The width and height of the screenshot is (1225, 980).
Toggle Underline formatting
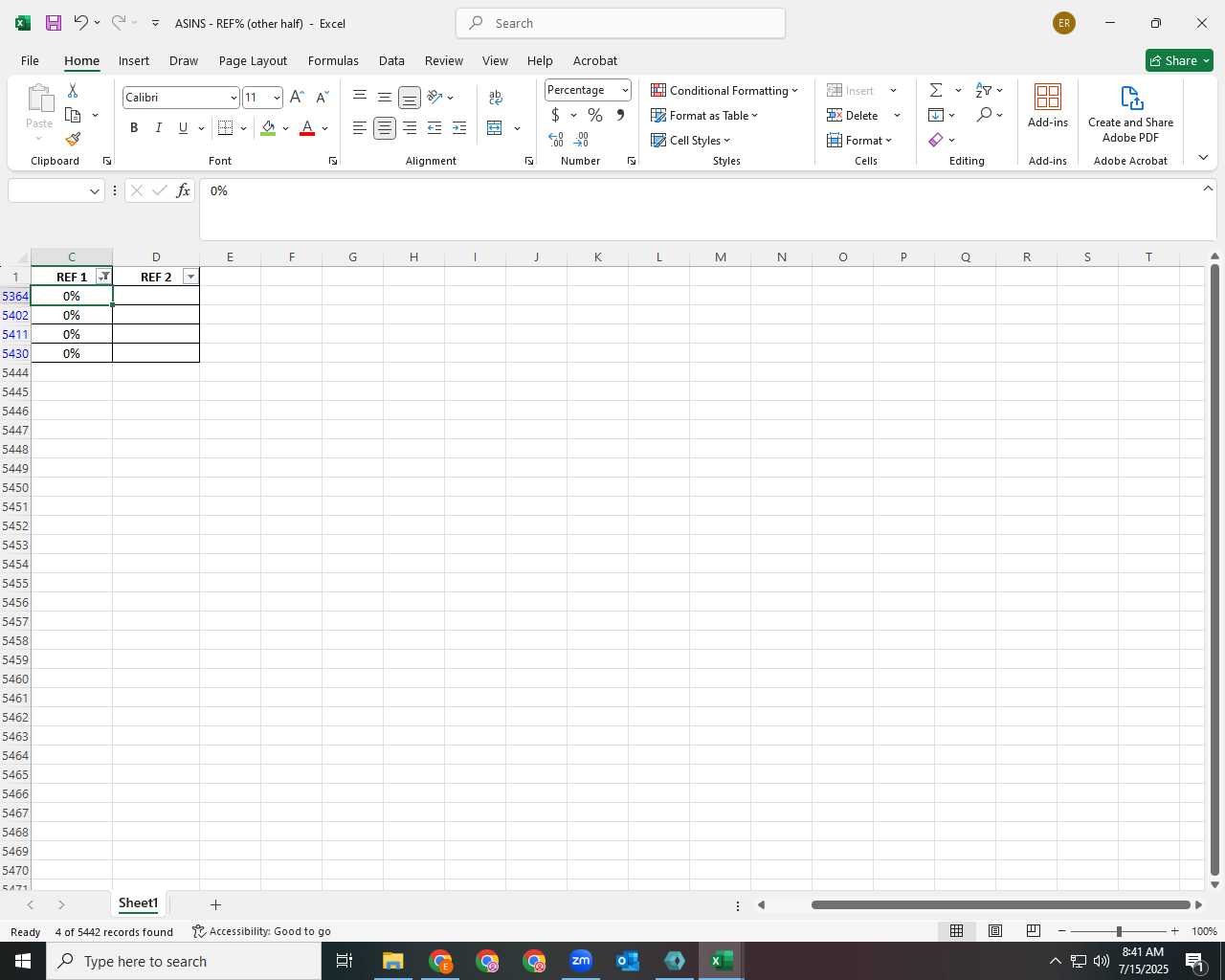(183, 128)
